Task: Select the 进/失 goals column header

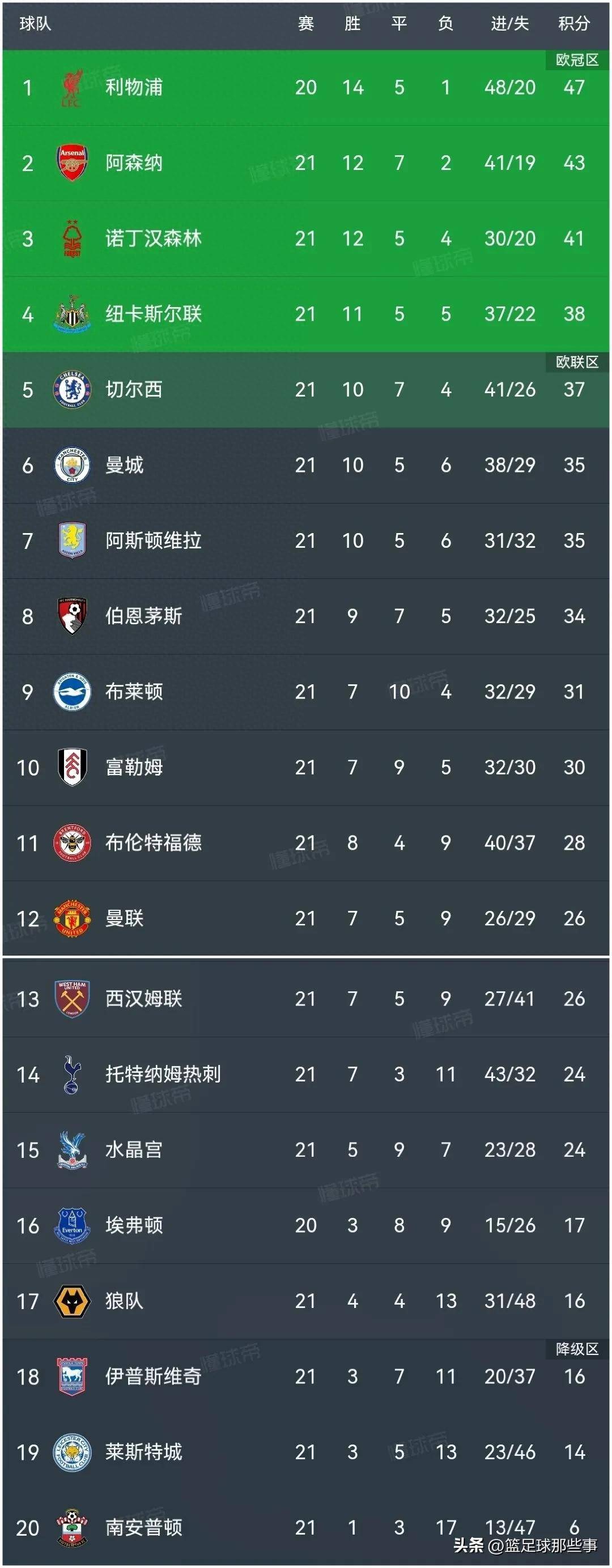Action: (x=509, y=24)
